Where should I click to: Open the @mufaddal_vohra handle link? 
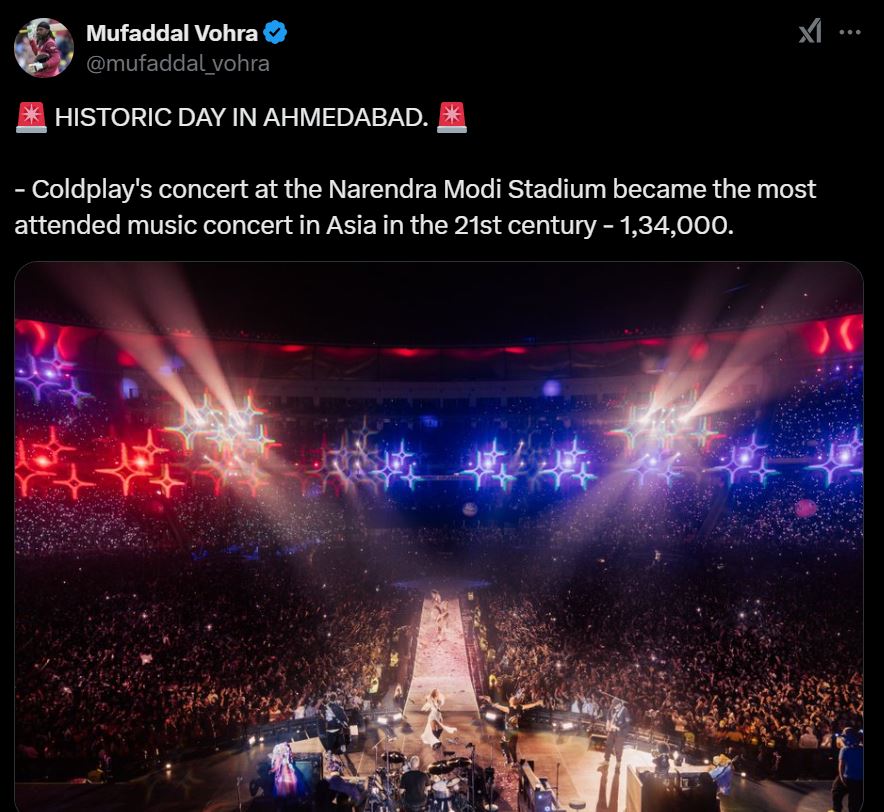(177, 63)
